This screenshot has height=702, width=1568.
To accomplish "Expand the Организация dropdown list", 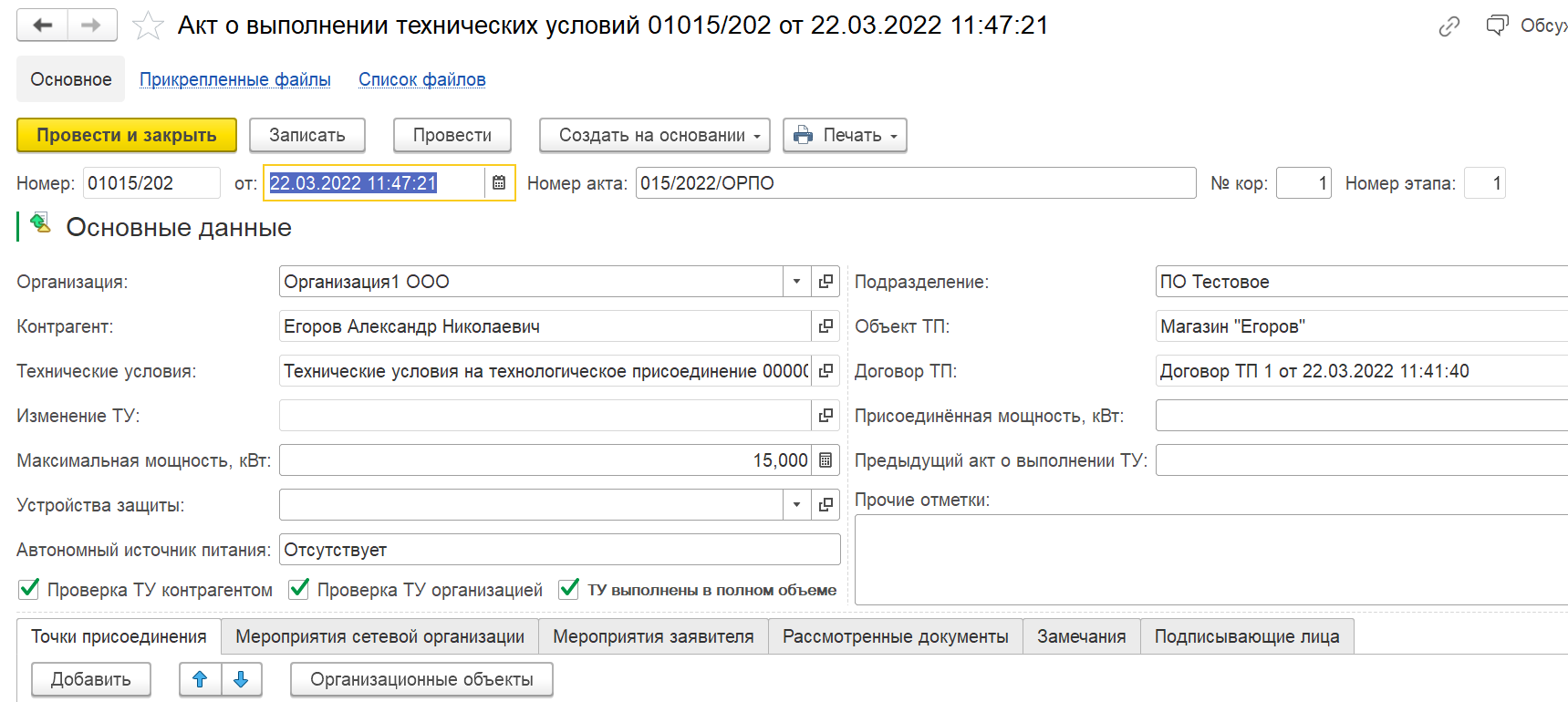I will tap(797, 282).
